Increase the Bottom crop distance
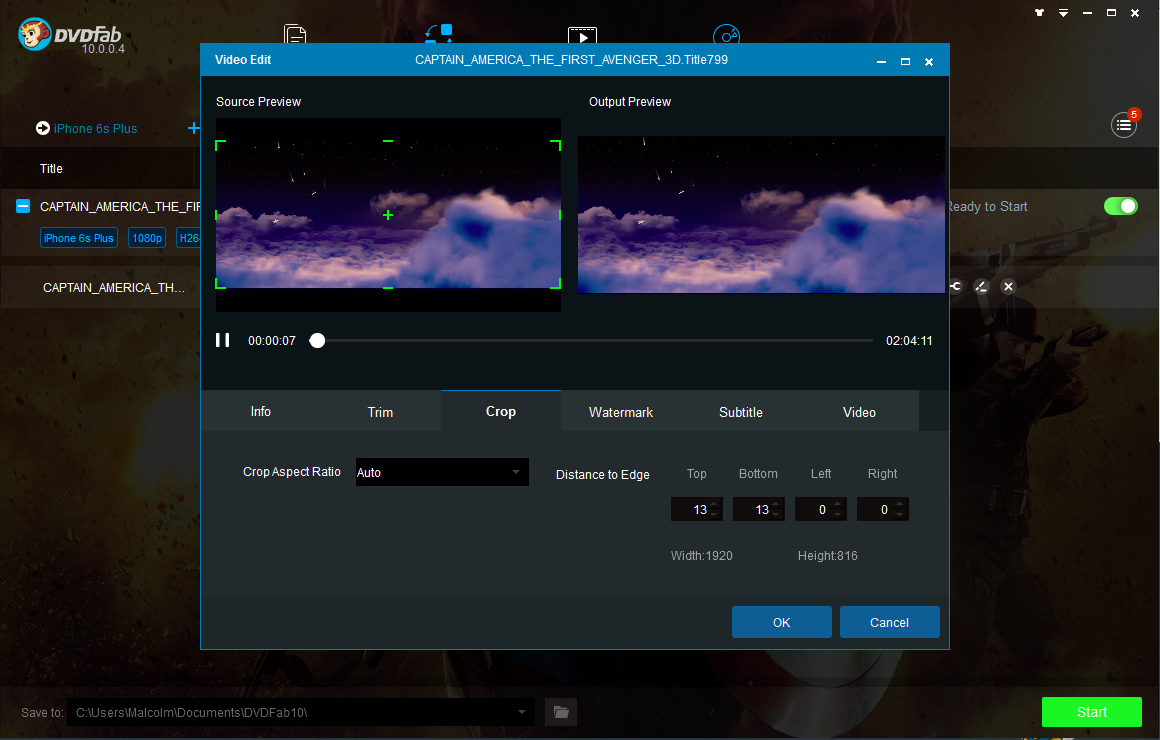 (776, 505)
